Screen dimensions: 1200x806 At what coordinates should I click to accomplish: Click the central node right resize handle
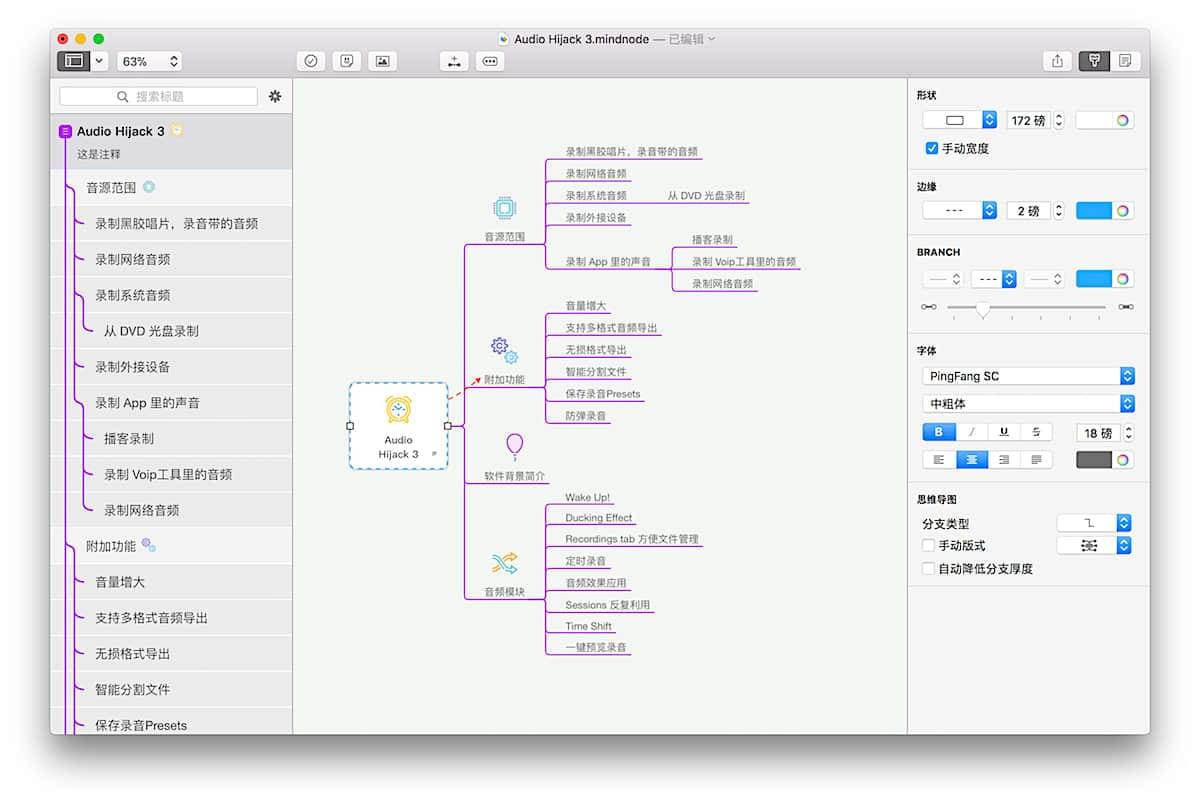click(447, 426)
